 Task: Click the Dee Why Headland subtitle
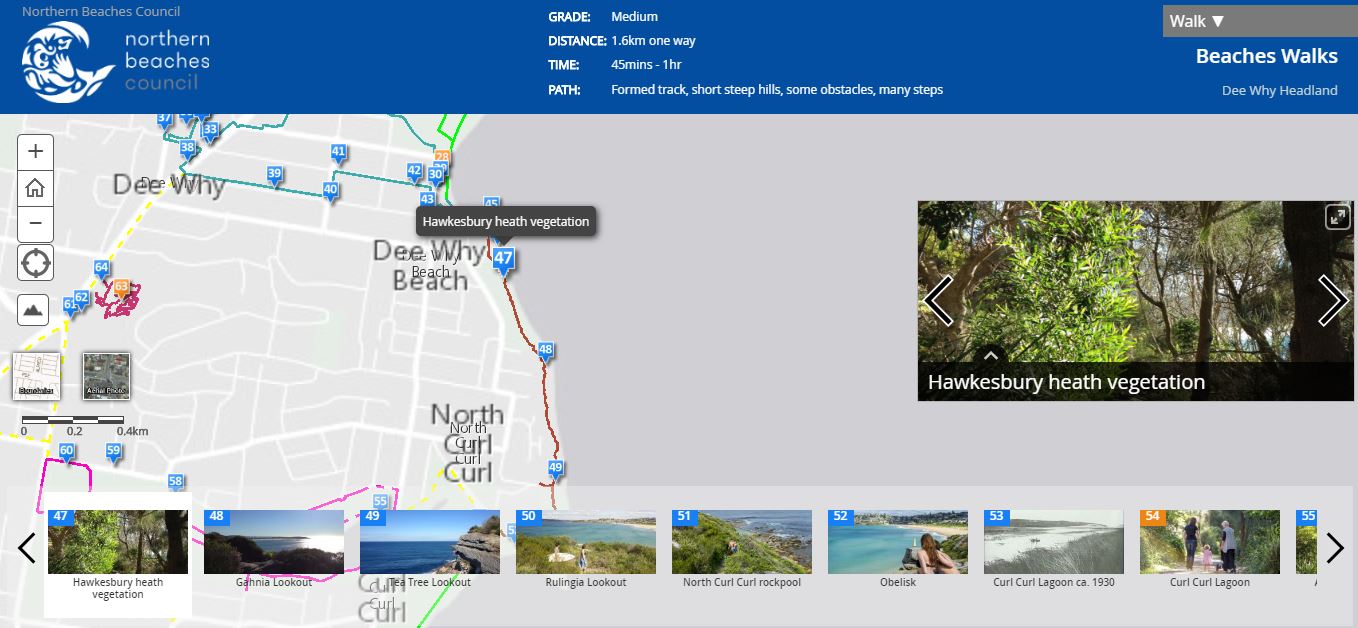(1279, 90)
